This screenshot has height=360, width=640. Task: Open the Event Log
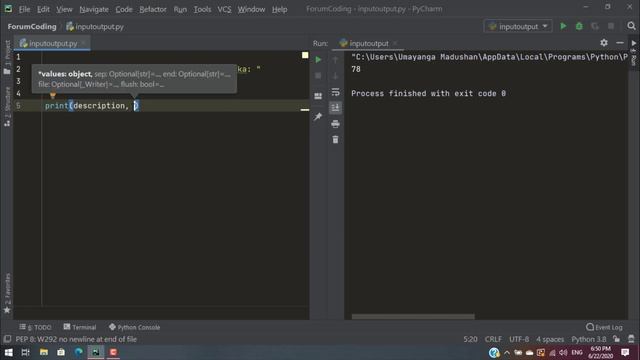click(x=604, y=327)
